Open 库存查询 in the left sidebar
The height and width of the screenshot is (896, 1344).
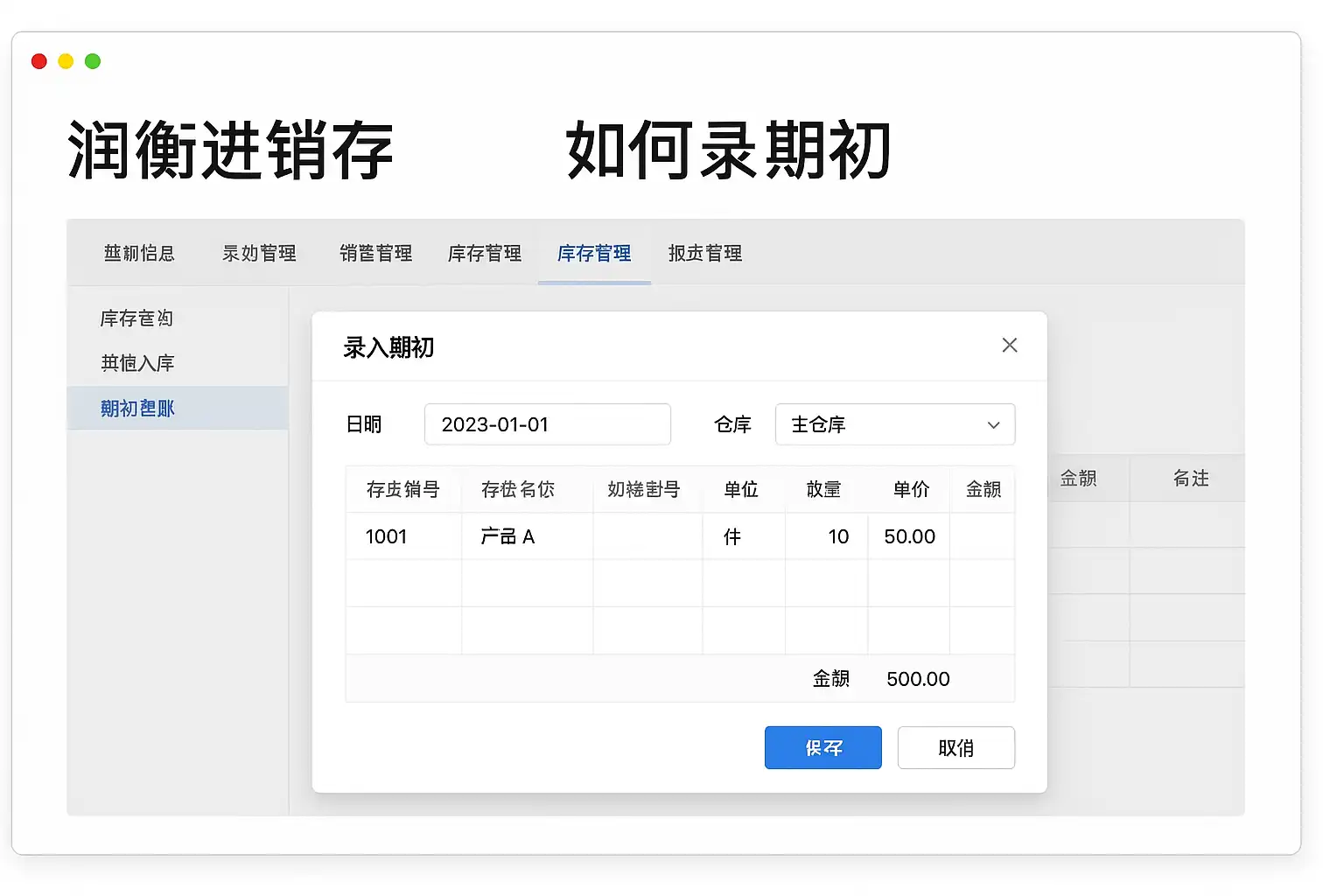(x=136, y=318)
